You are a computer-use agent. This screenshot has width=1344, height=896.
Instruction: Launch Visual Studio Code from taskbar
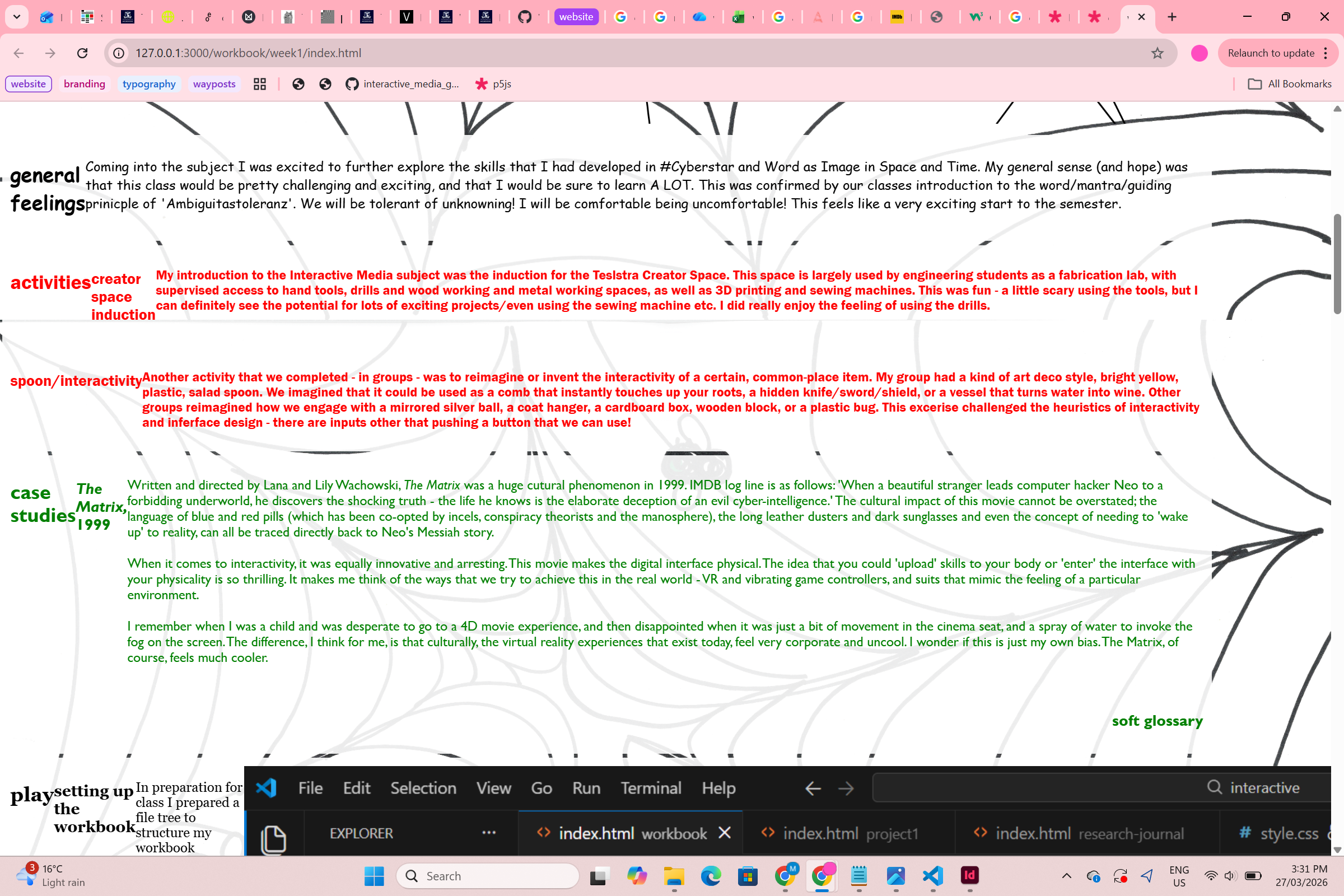click(932, 875)
